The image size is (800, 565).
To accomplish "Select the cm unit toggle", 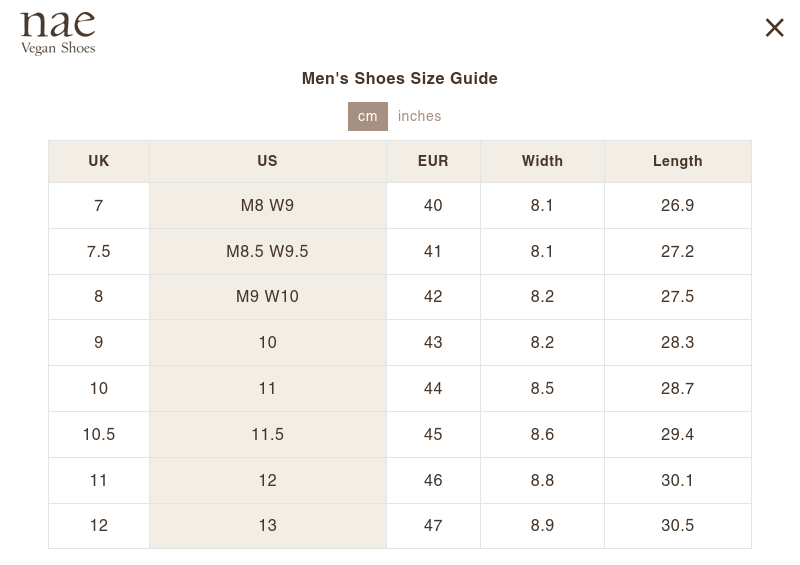I will point(367,116).
